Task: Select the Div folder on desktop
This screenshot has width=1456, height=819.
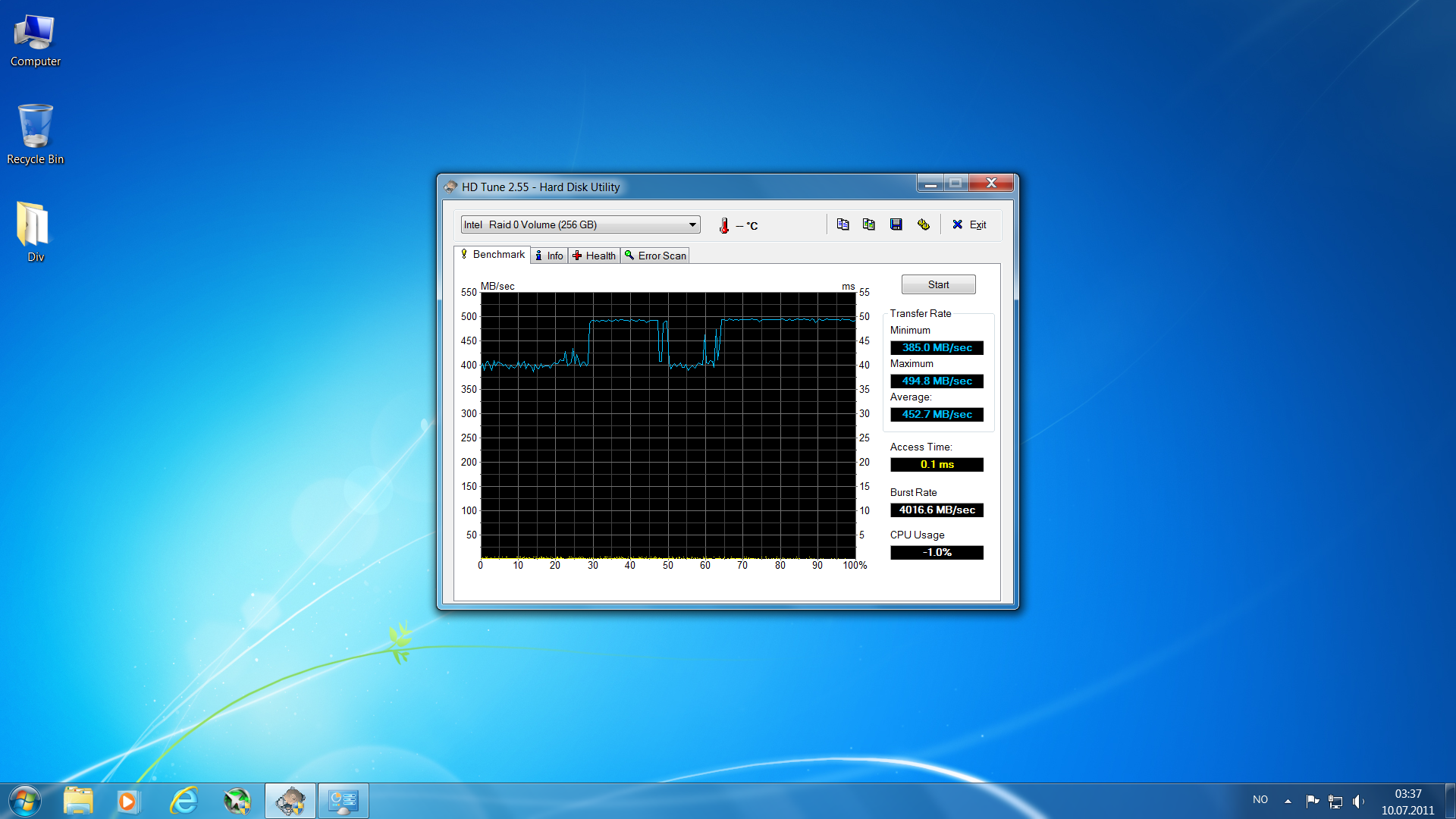Action: click(x=35, y=232)
